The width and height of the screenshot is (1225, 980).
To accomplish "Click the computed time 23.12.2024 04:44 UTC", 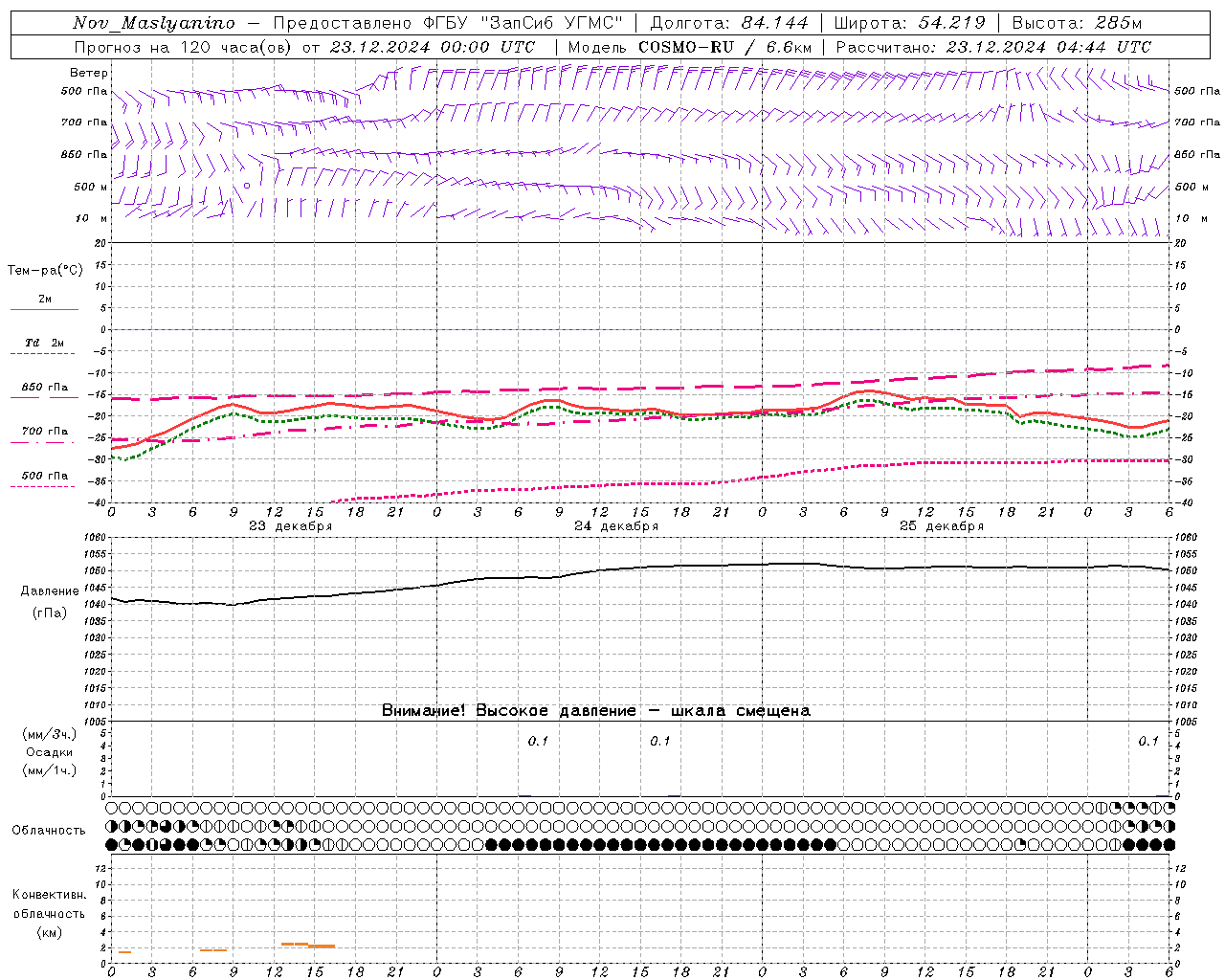I will pos(1049,47).
